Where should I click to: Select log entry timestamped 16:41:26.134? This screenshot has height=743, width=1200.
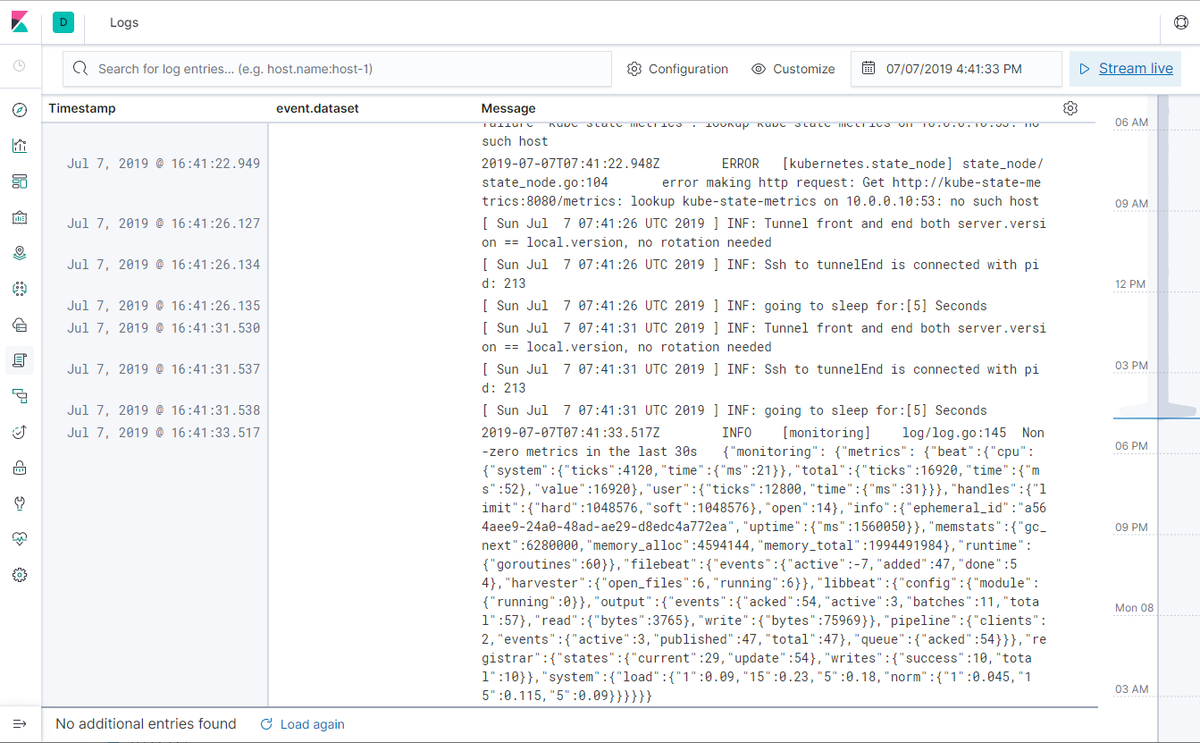tap(163, 264)
